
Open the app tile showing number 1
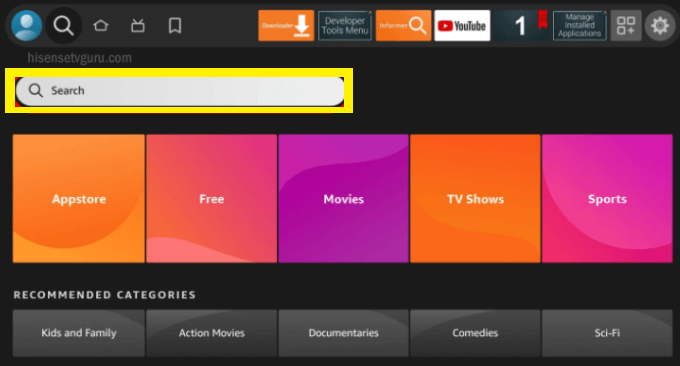(x=521, y=26)
